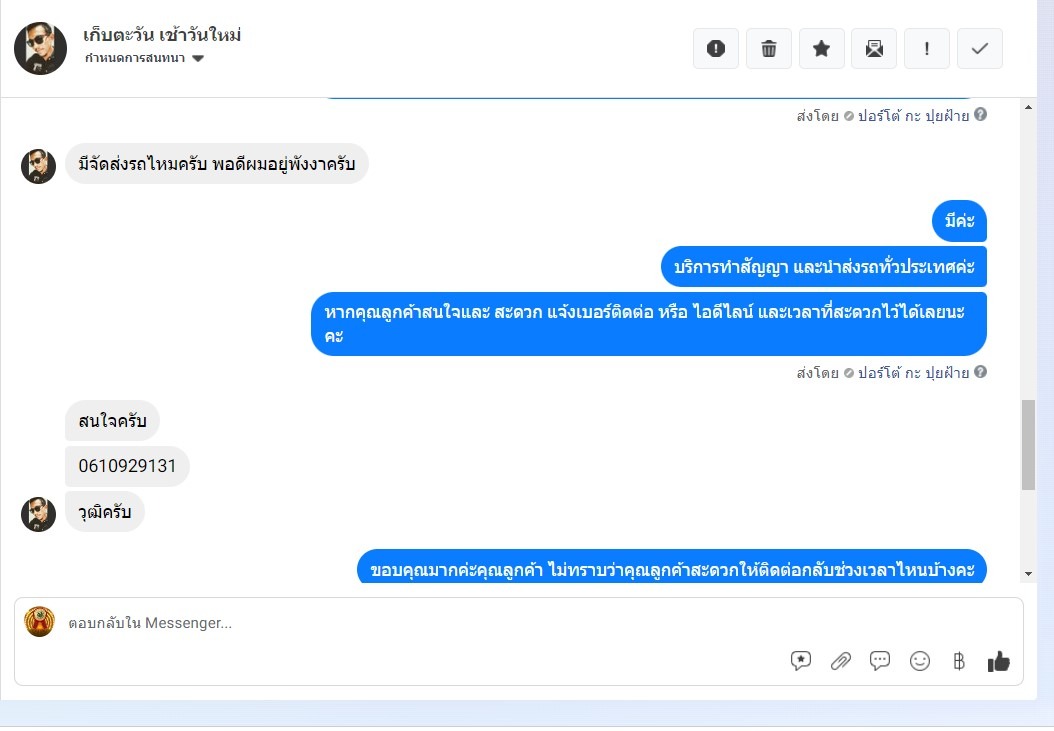Click the scrollbar up arrow
Screen dimensions: 1054x731
[x=1028, y=107]
